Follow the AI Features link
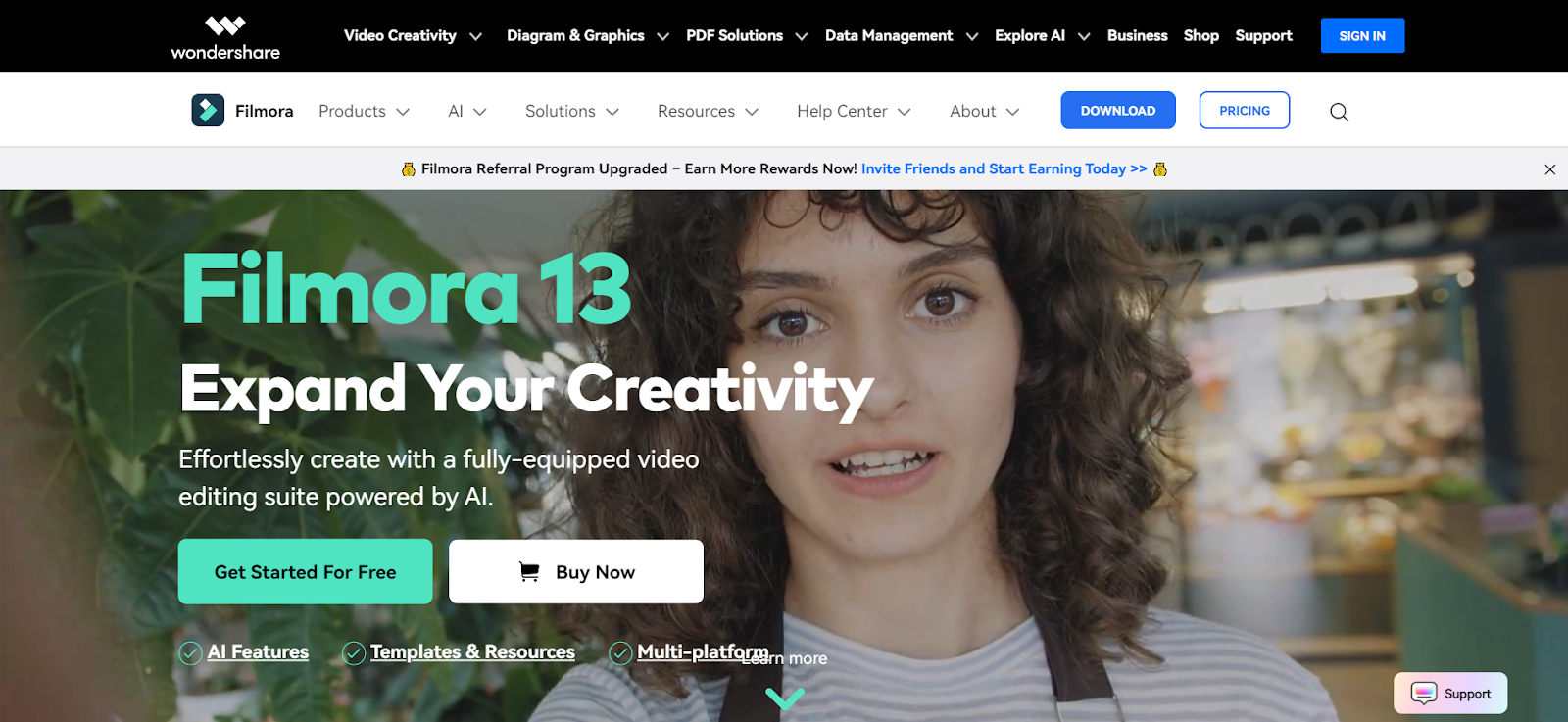The image size is (1568, 722). tap(258, 651)
